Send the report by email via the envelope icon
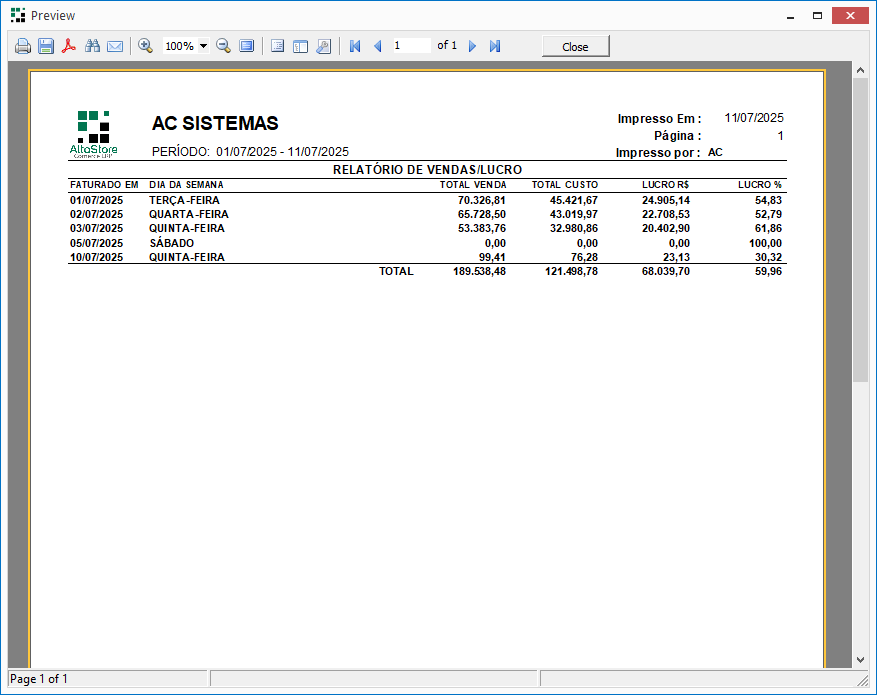 [x=115, y=46]
